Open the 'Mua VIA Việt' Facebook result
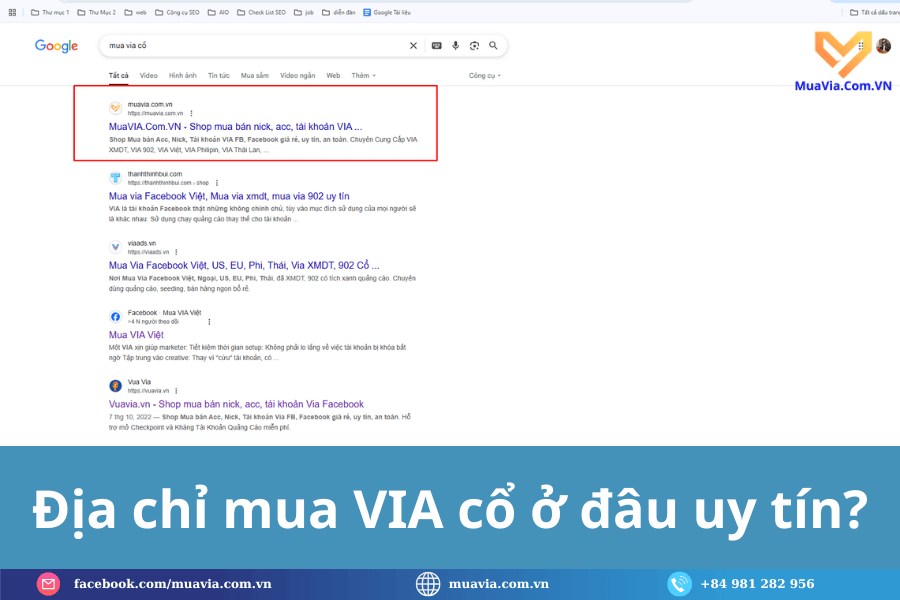Image resolution: width=900 pixels, height=600 pixels. click(136, 335)
